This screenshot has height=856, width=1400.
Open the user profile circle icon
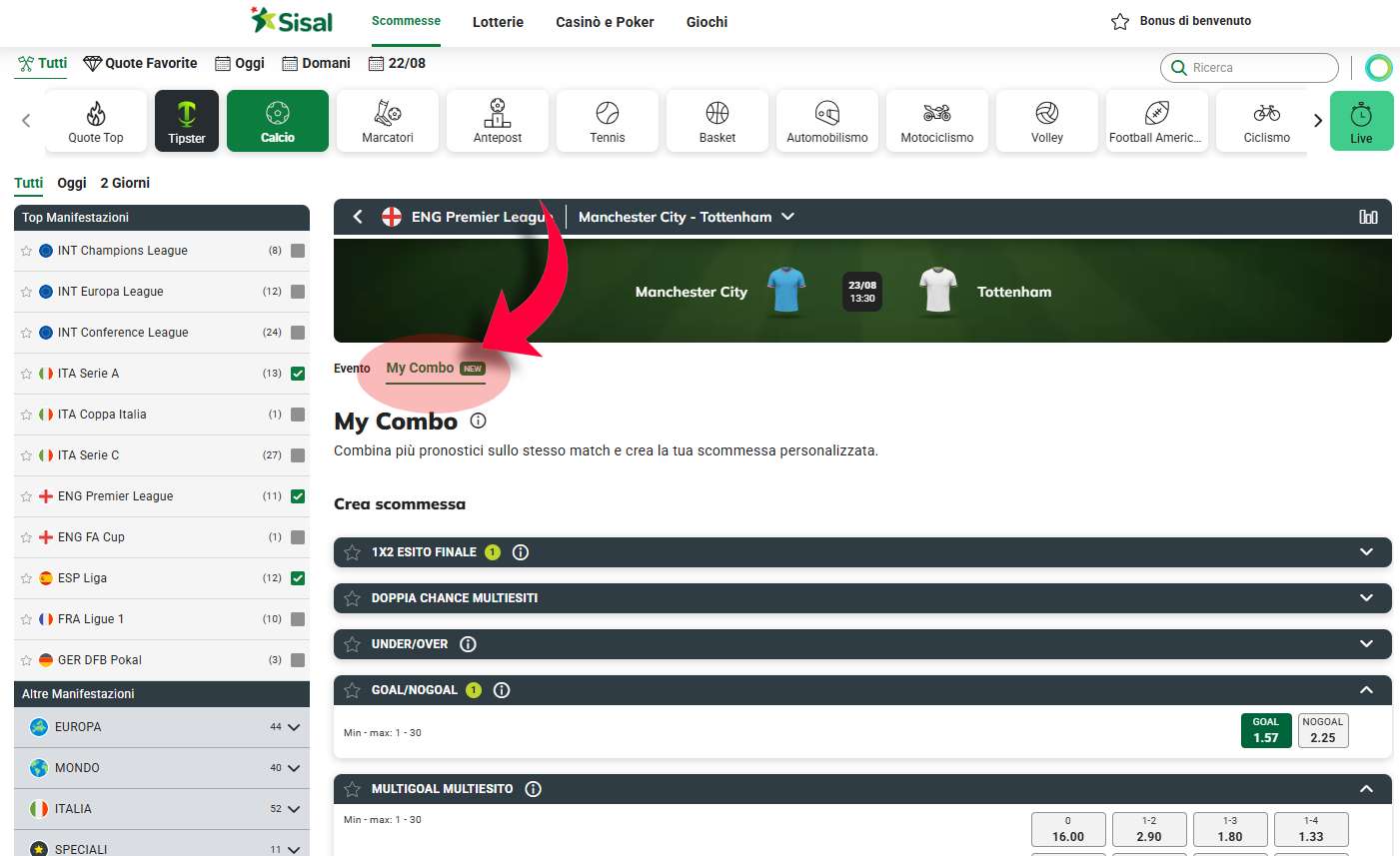pos(1379,68)
